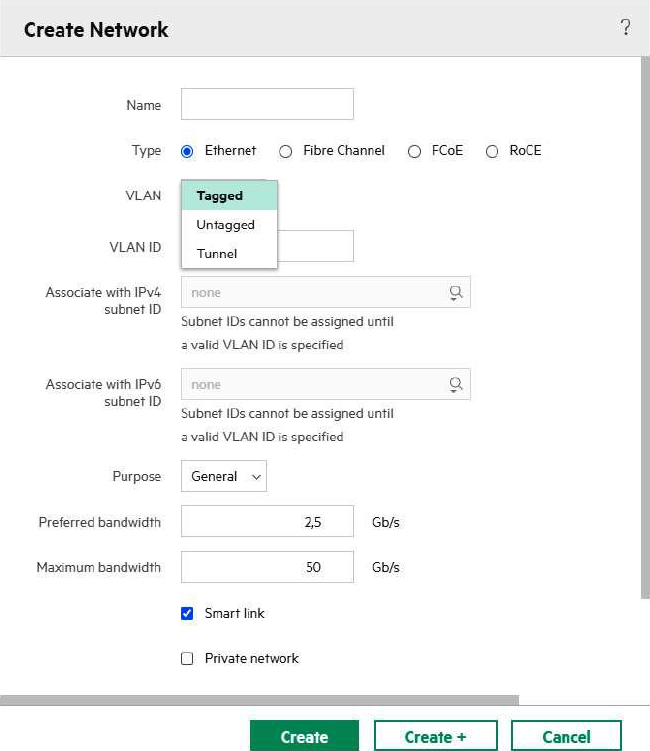Viewport: 650px width, 751px height.
Task: Click the horizontal scrollbar at the bottom
Action: click(x=260, y=700)
